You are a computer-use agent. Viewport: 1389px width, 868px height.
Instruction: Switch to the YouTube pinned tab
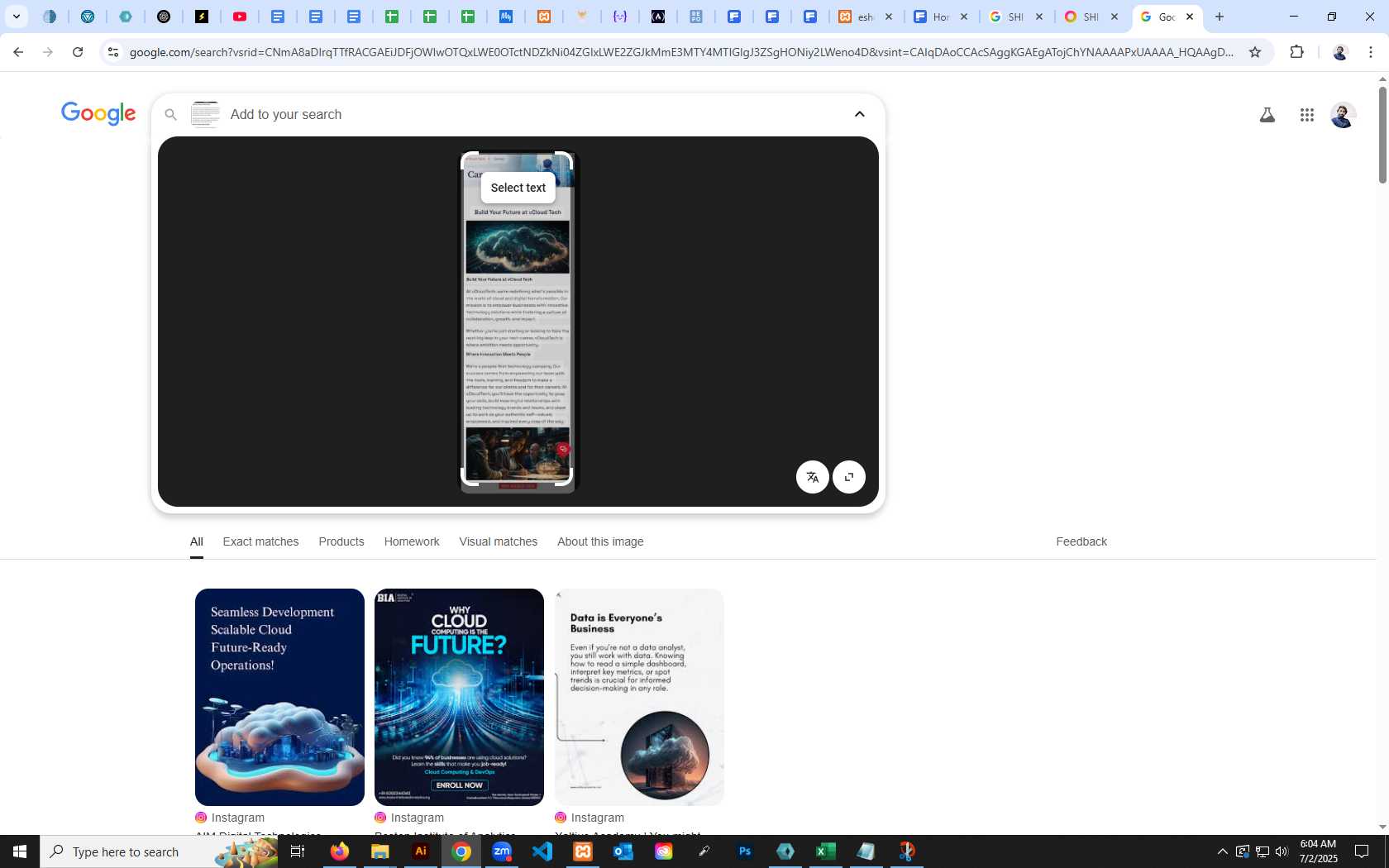point(240,17)
